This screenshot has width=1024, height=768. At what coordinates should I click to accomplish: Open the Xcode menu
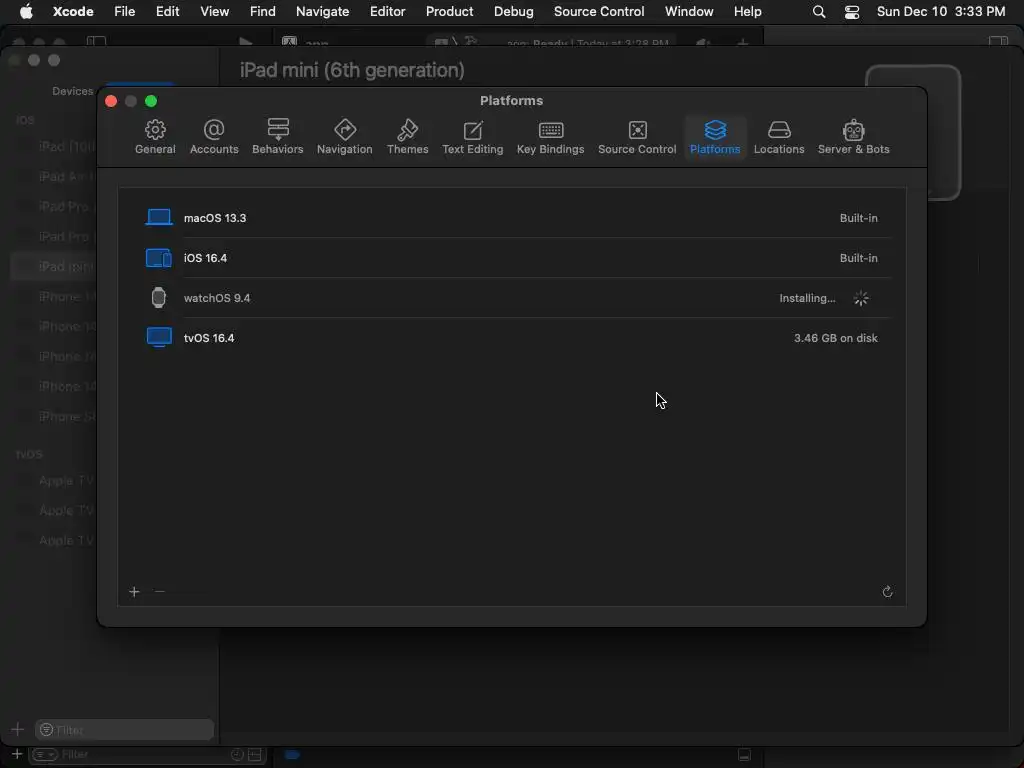pyautogui.click(x=73, y=11)
